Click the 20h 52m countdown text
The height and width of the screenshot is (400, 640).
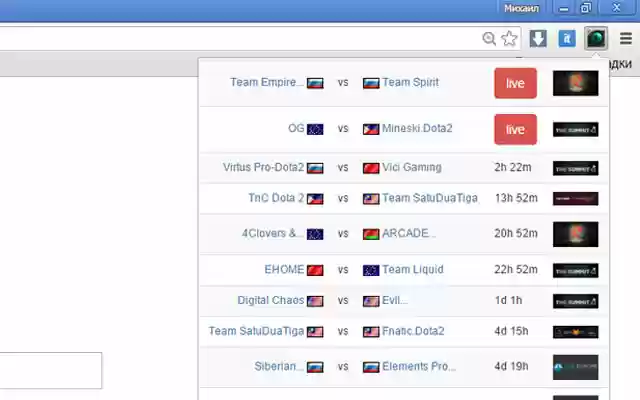(x=516, y=233)
